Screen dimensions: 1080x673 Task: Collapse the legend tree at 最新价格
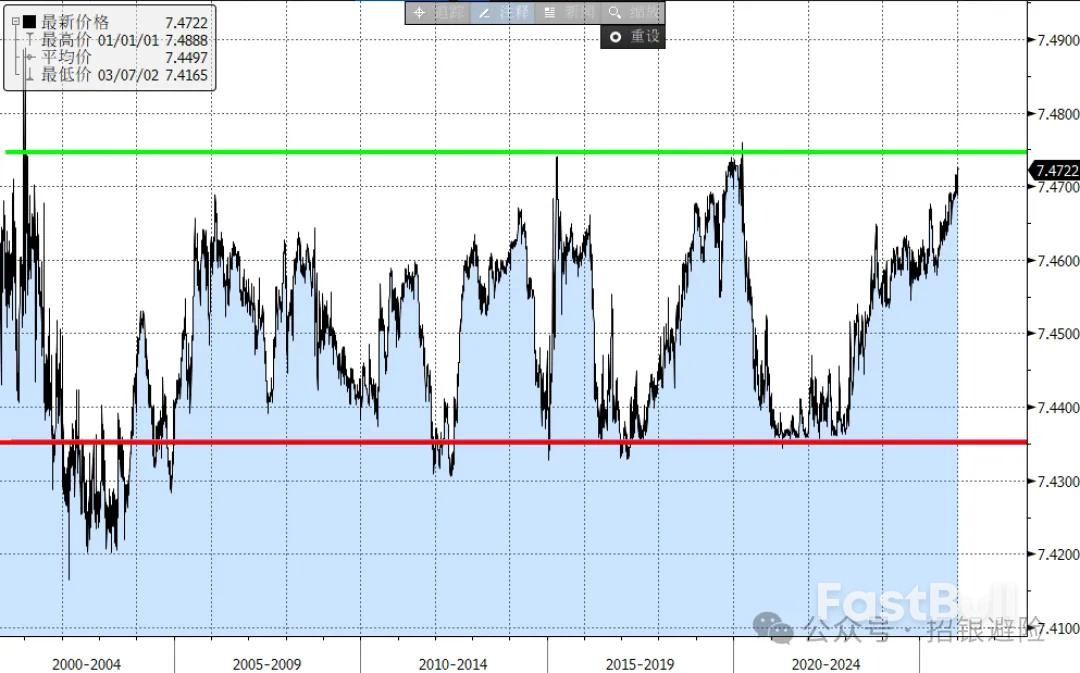point(15,21)
